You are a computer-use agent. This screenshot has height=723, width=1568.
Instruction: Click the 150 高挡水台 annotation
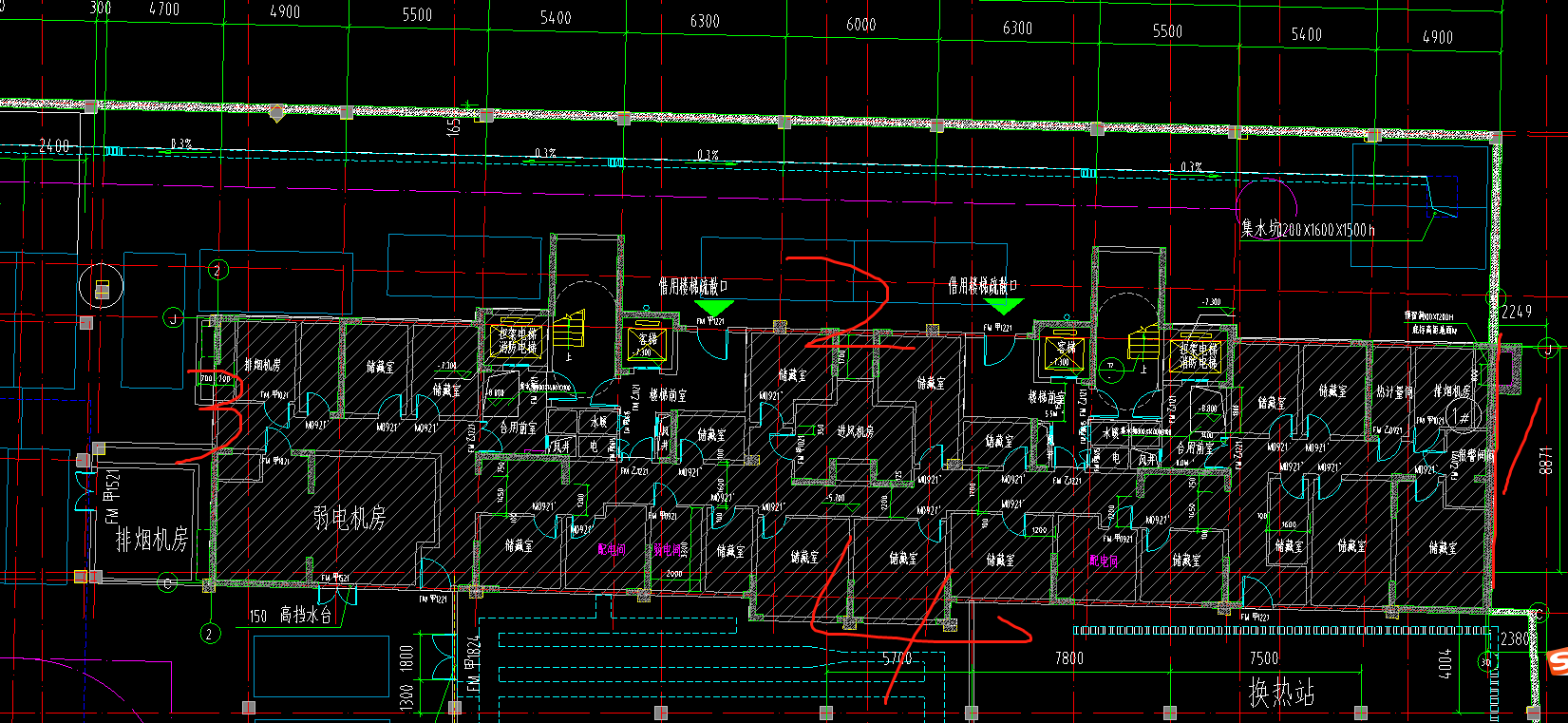291,616
